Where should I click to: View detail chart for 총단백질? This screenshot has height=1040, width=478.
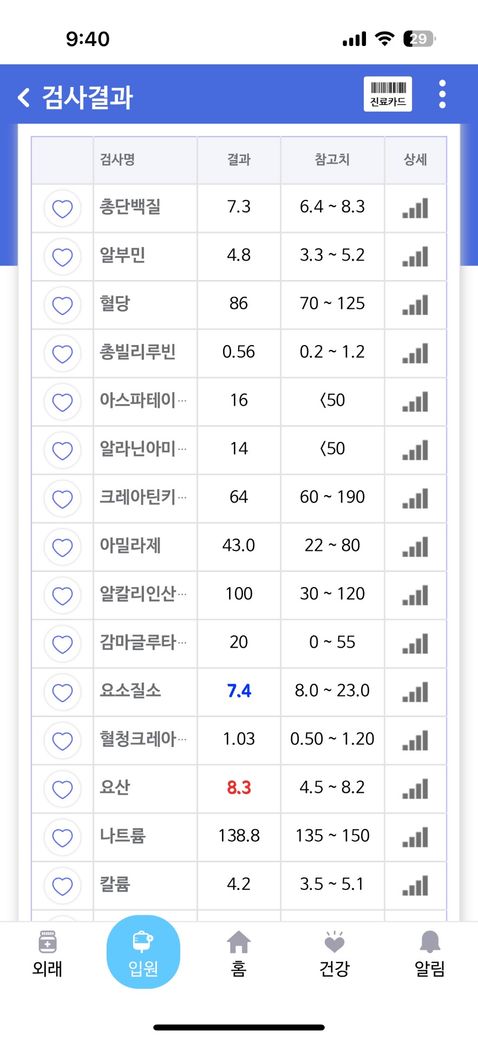point(415,208)
